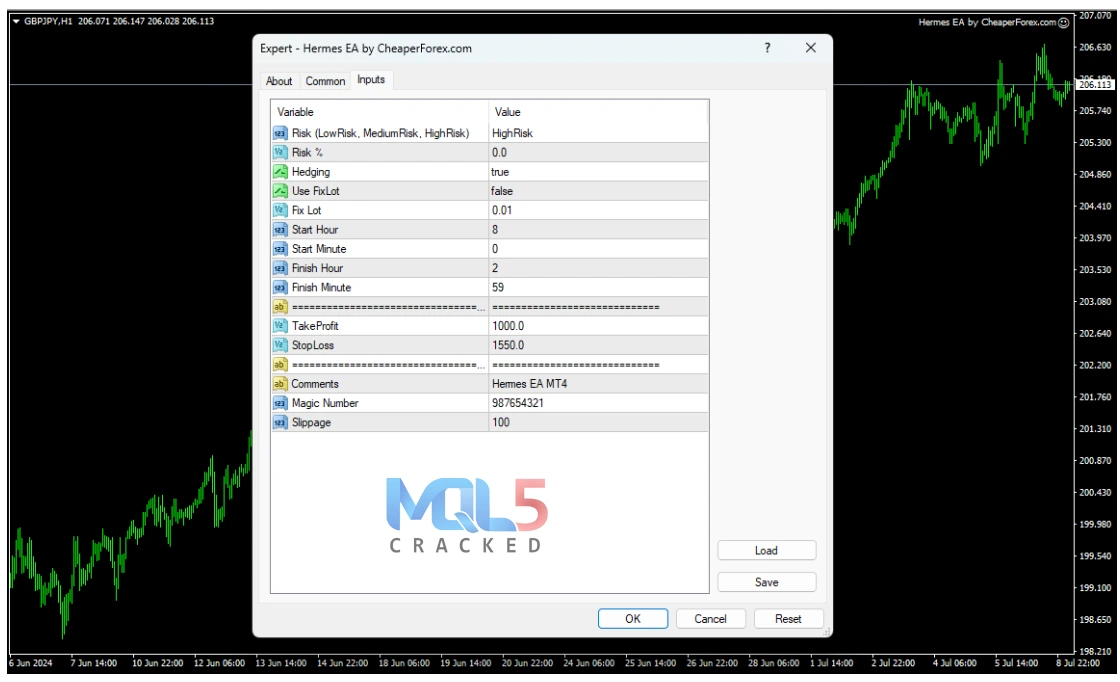The height and width of the screenshot is (682, 1120).
Task: Select the StopLoss value 1550.0
Action: tap(599, 346)
